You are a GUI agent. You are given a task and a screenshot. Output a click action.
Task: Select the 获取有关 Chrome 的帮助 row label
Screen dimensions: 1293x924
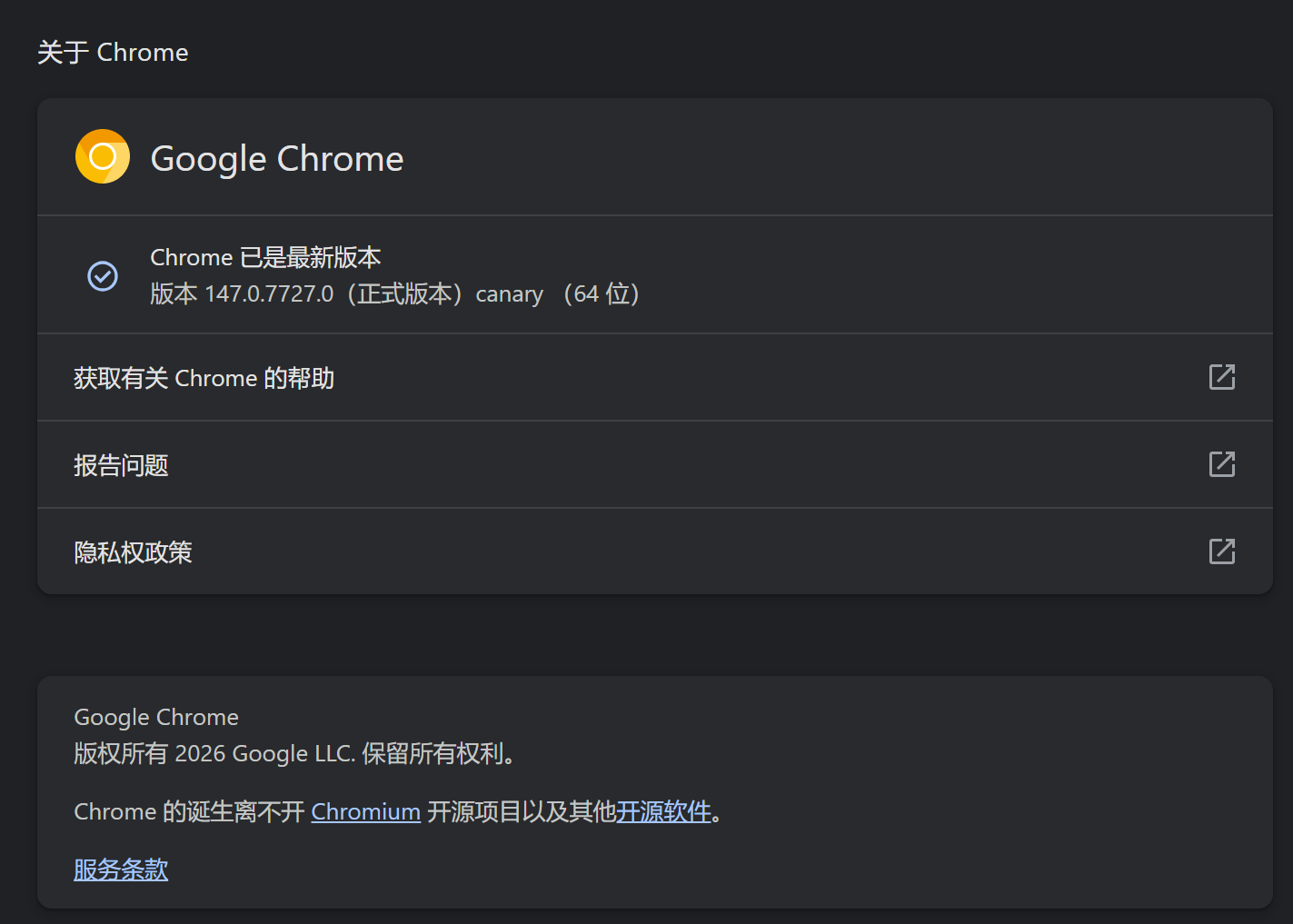coord(204,378)
